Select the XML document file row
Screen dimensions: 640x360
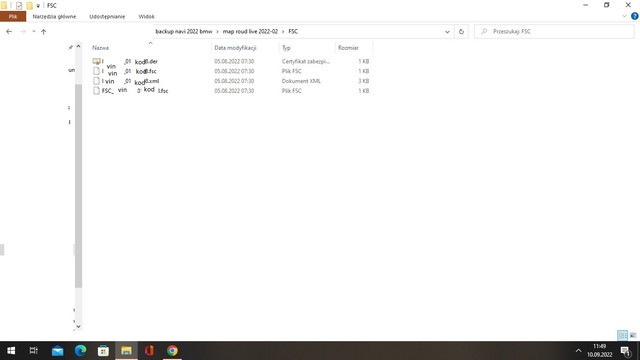point(231,81)
